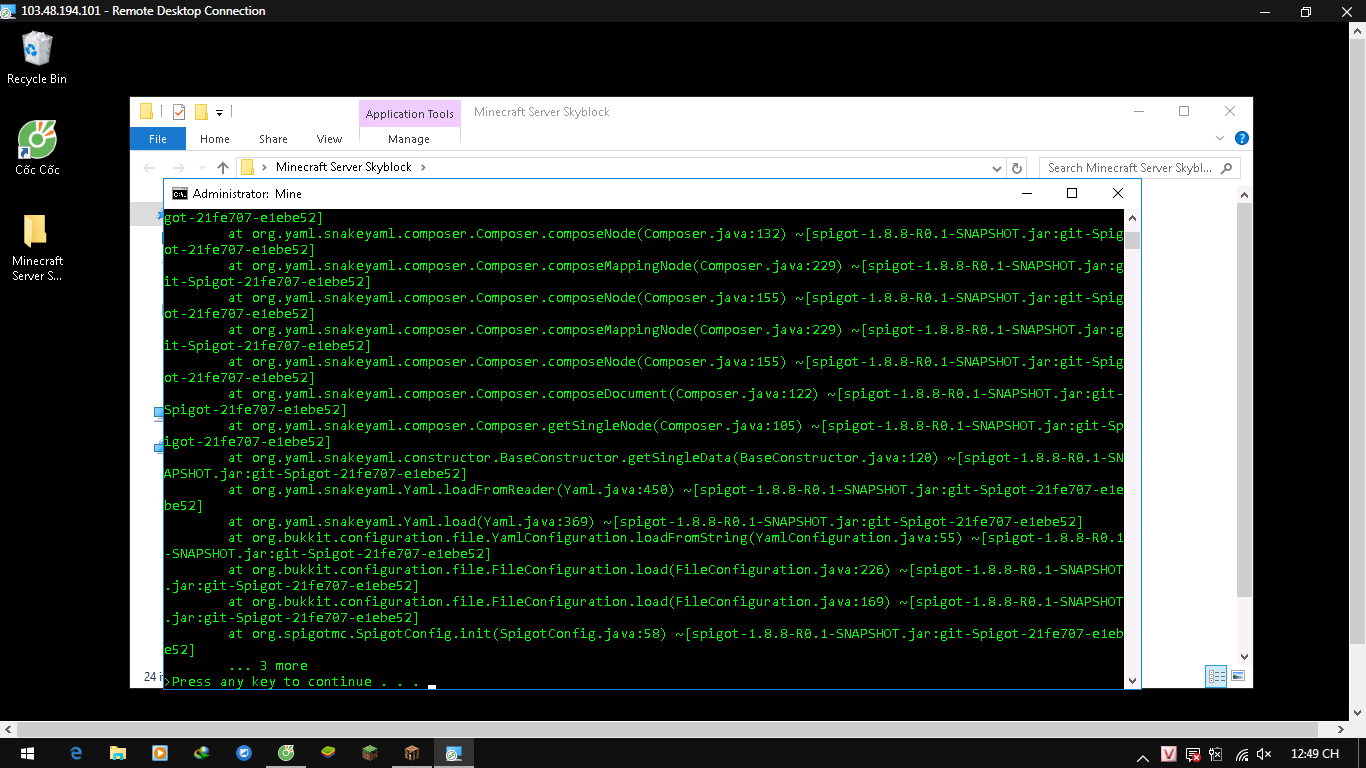Click the Explorer Help question mark icon
This screenshot has width=1366, height=768.
pos(1241,139)
